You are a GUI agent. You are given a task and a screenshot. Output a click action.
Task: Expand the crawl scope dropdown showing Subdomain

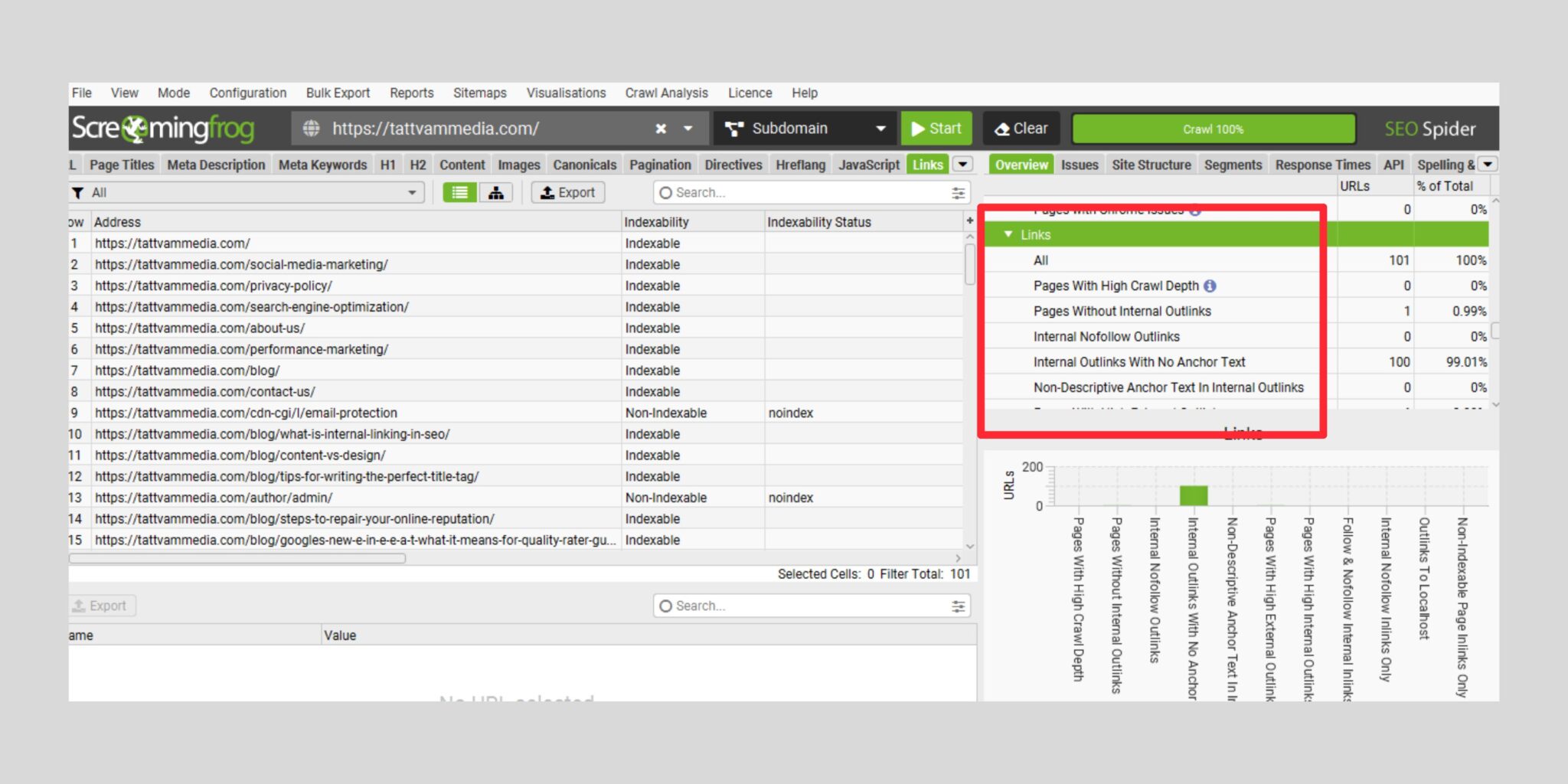pyautogui.click(x=880, y=128)
